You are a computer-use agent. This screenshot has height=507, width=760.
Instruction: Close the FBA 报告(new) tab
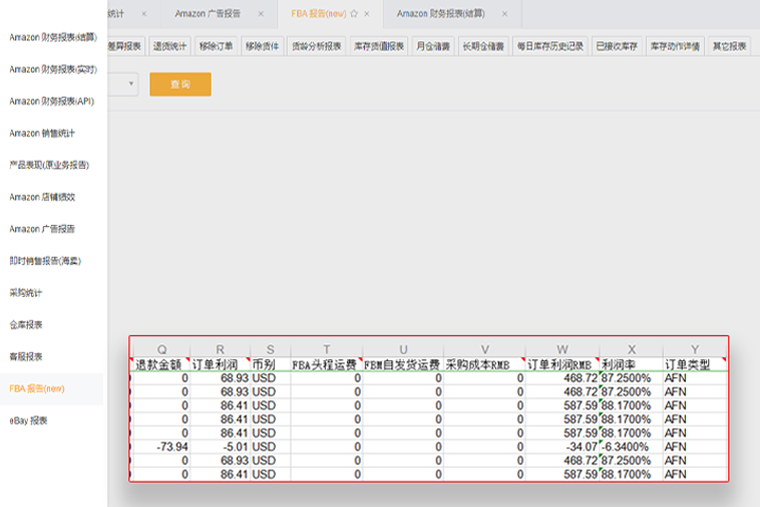367,14
